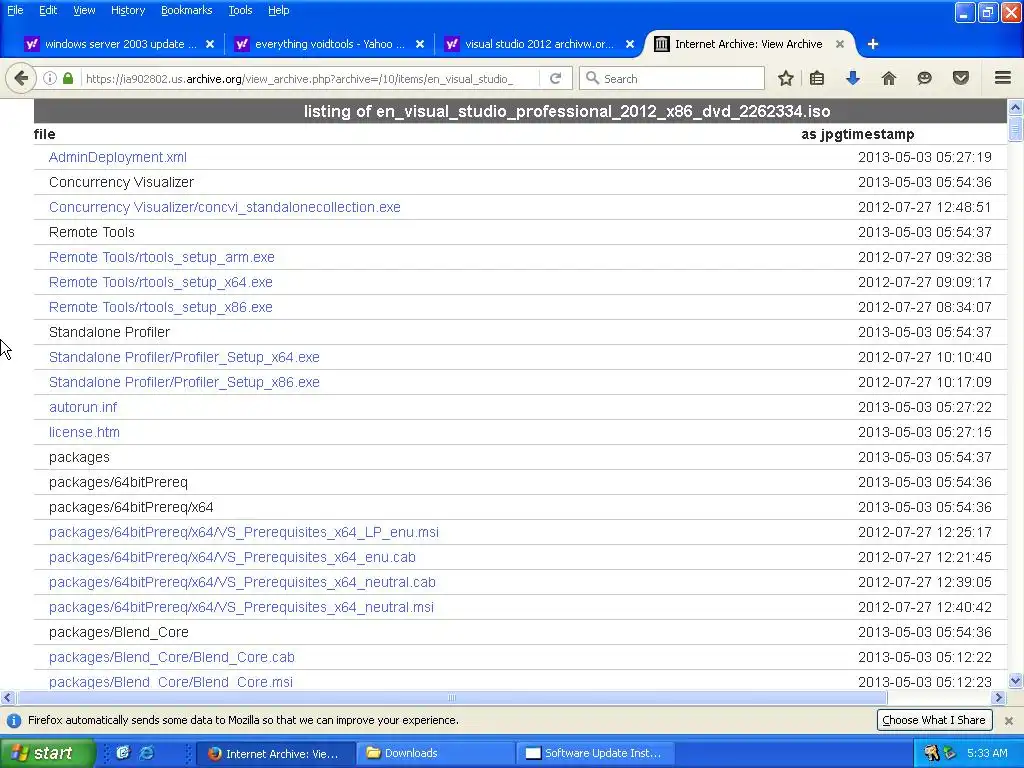1024x768 pixels.
Task: Click Choose What I Share button
Action: pyautogui.click(x=934, y=720)
